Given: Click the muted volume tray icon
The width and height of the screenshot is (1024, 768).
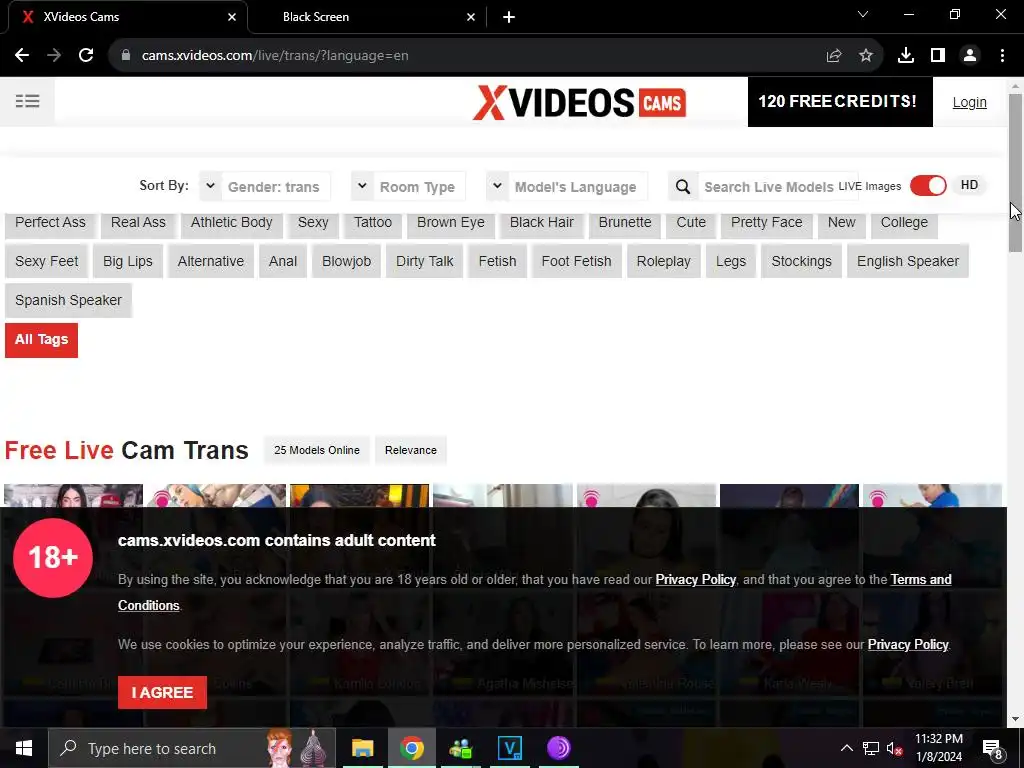Looking at the screenshot, I should tap(894, 748).
